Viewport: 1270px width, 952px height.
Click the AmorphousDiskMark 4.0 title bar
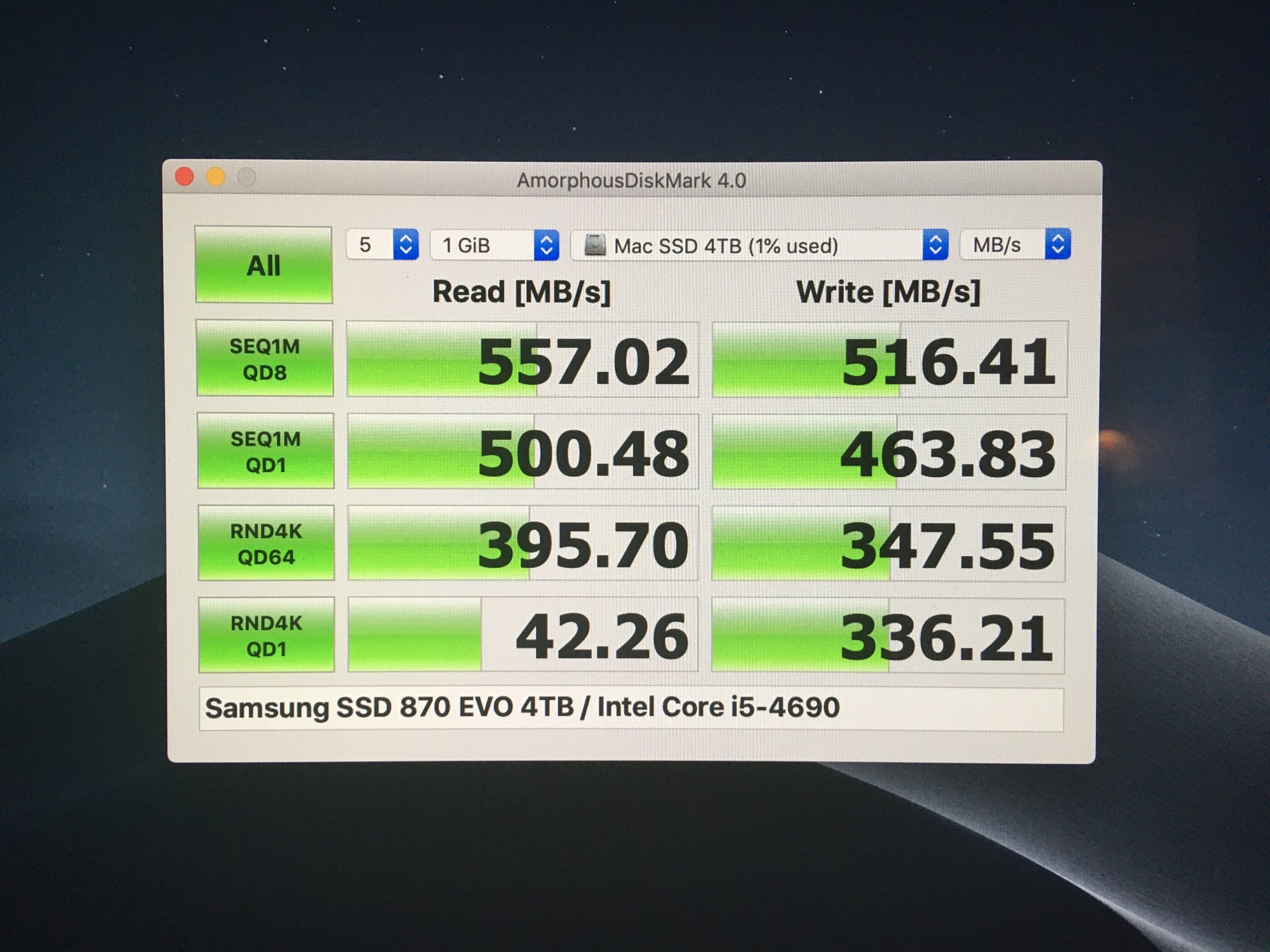(x=631, y=180)
